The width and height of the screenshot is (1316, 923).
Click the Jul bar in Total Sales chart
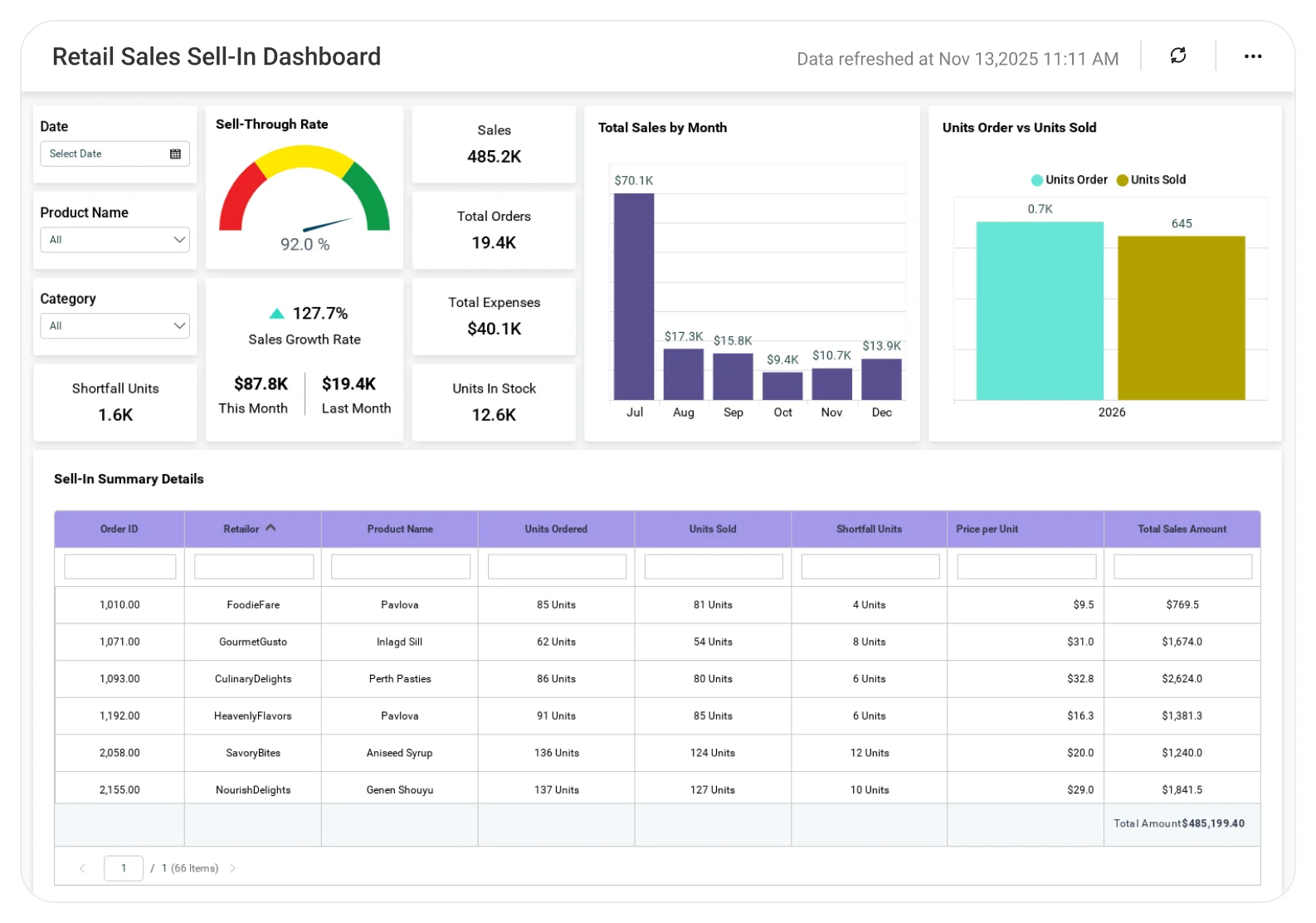634,297
